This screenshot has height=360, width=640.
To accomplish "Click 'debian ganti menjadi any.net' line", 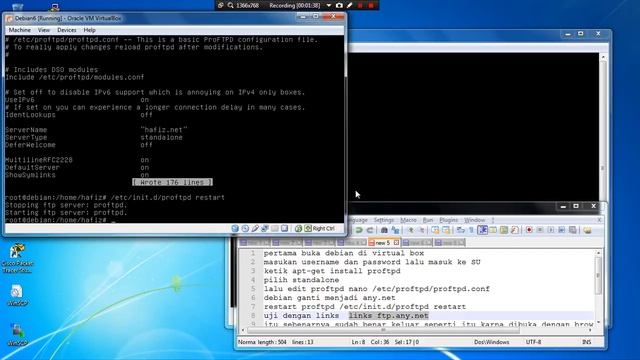I will (329, 298).
